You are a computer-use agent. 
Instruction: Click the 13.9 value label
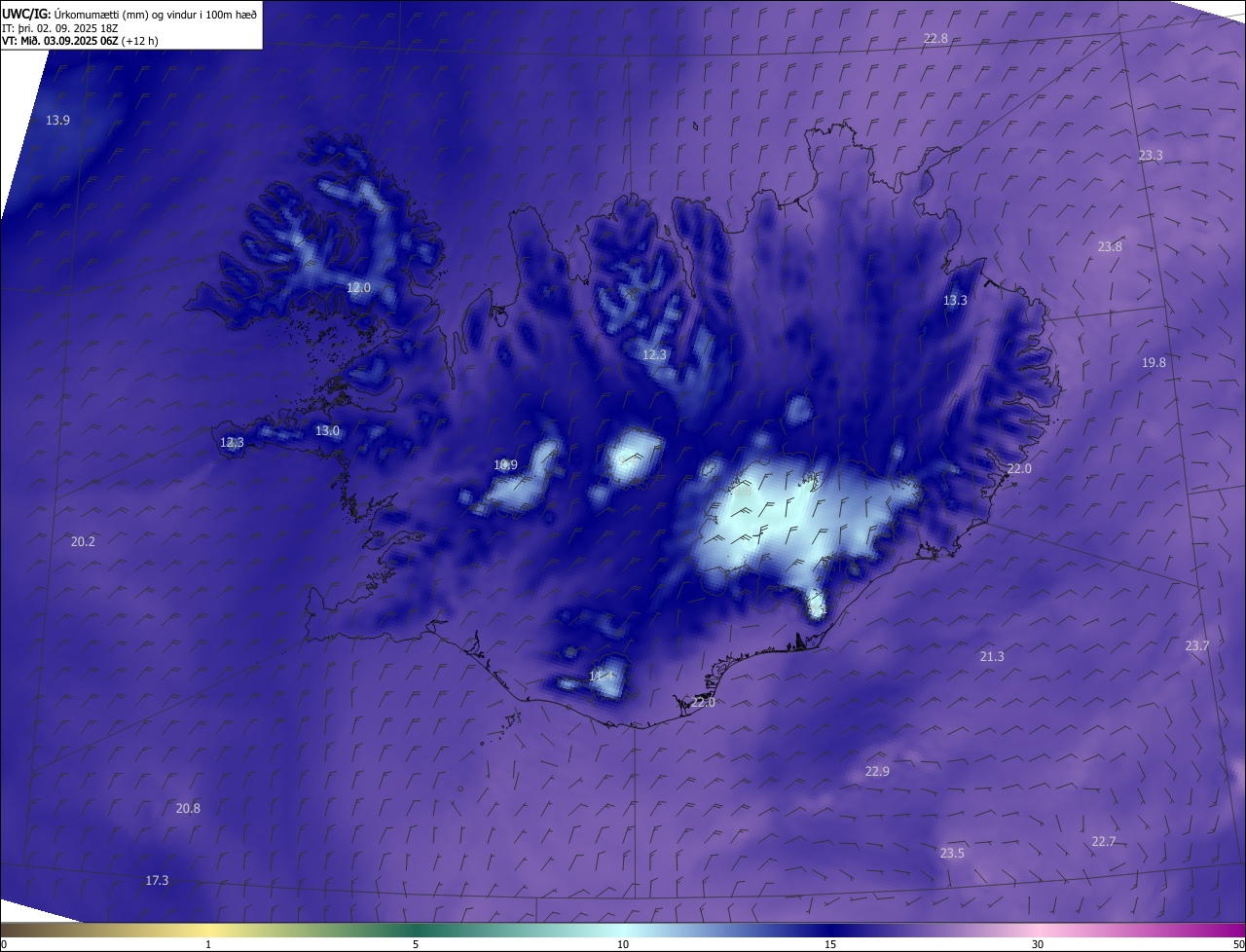pos(57,120)
